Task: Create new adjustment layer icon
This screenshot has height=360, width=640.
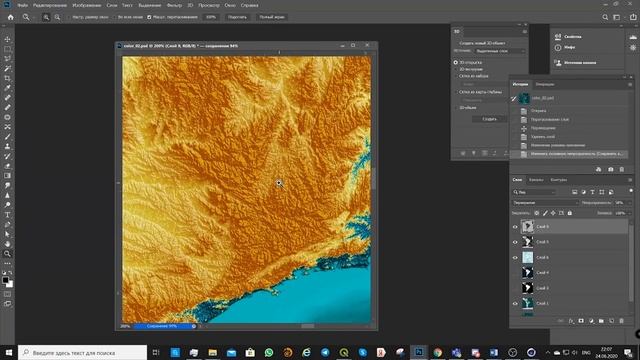Action: click(x=591, y=321)
